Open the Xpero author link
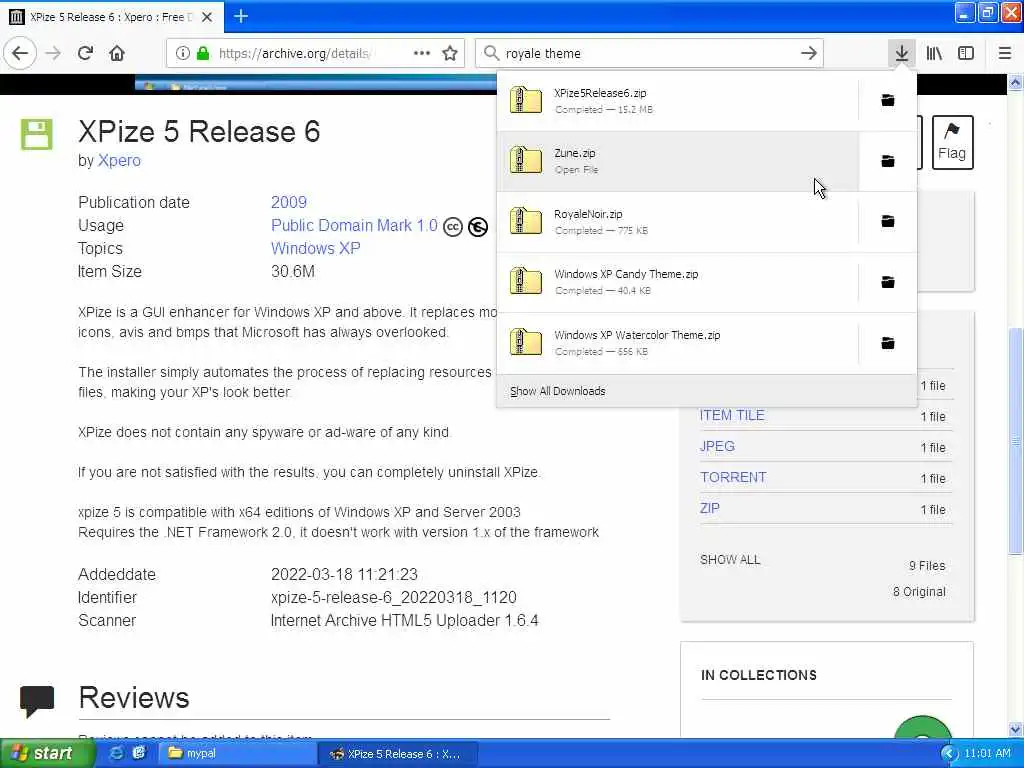Viewport: 1024px width, 768px height. [120, 161]
